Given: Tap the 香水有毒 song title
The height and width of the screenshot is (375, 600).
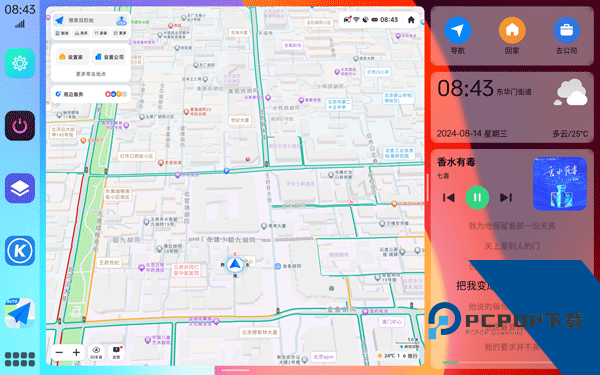Looking at the screenshot, I should [456, 162].
